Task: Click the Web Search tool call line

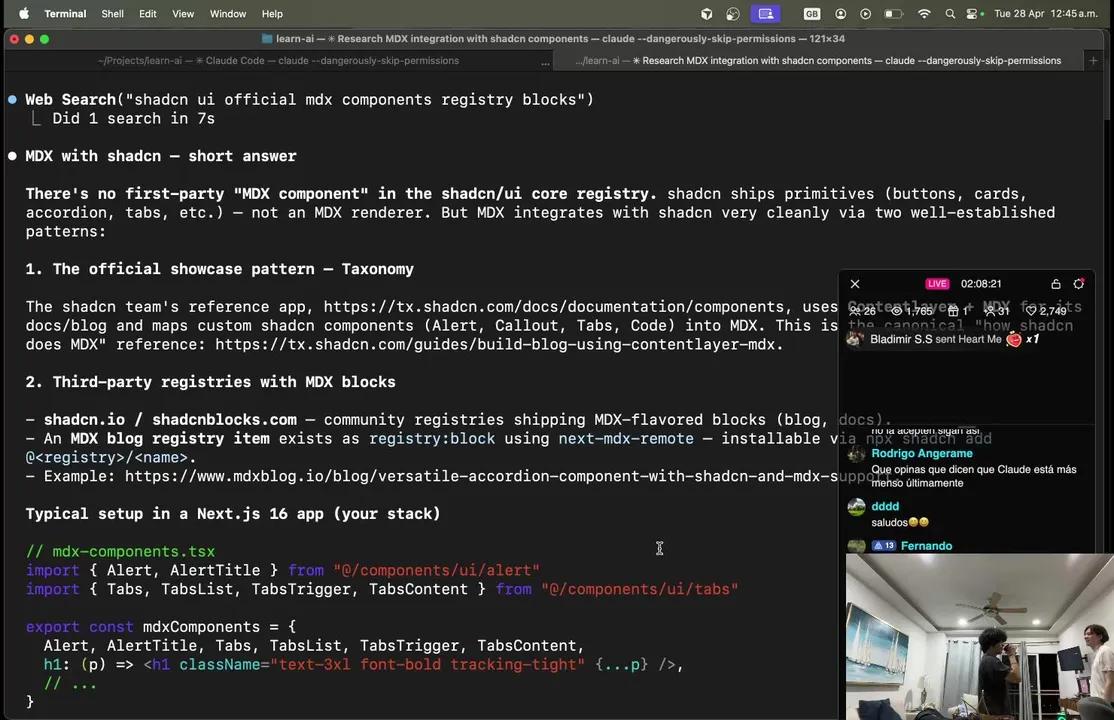Action: coord(309,100)
